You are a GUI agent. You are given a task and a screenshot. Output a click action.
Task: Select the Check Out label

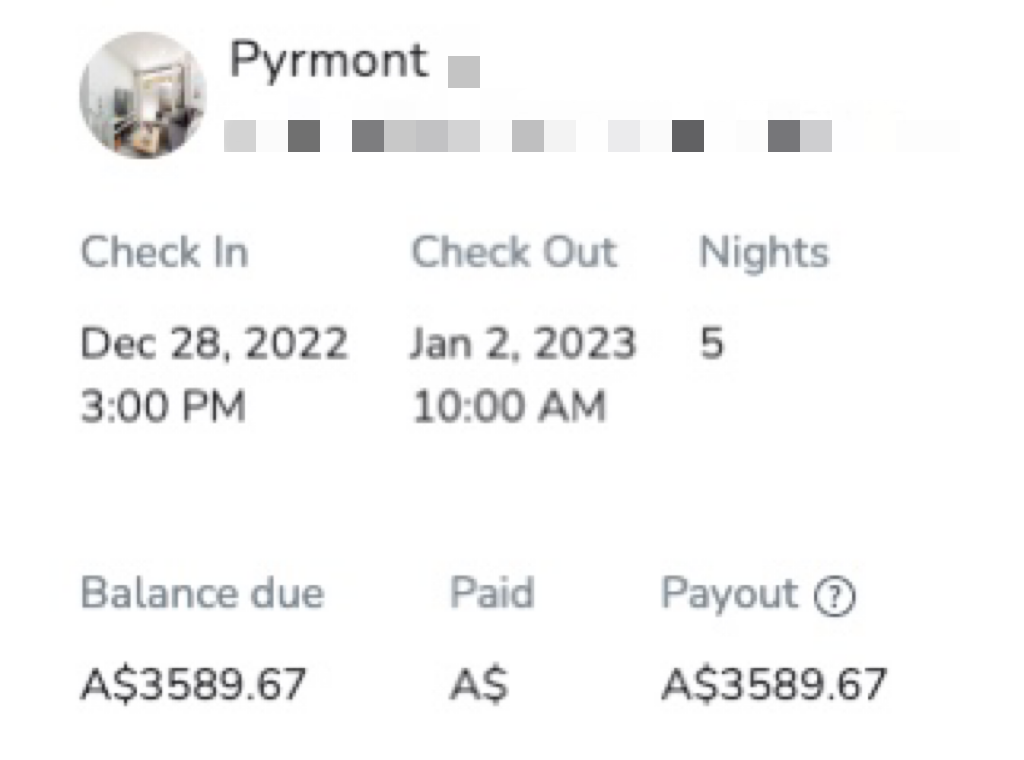click(x=514, y=252)
